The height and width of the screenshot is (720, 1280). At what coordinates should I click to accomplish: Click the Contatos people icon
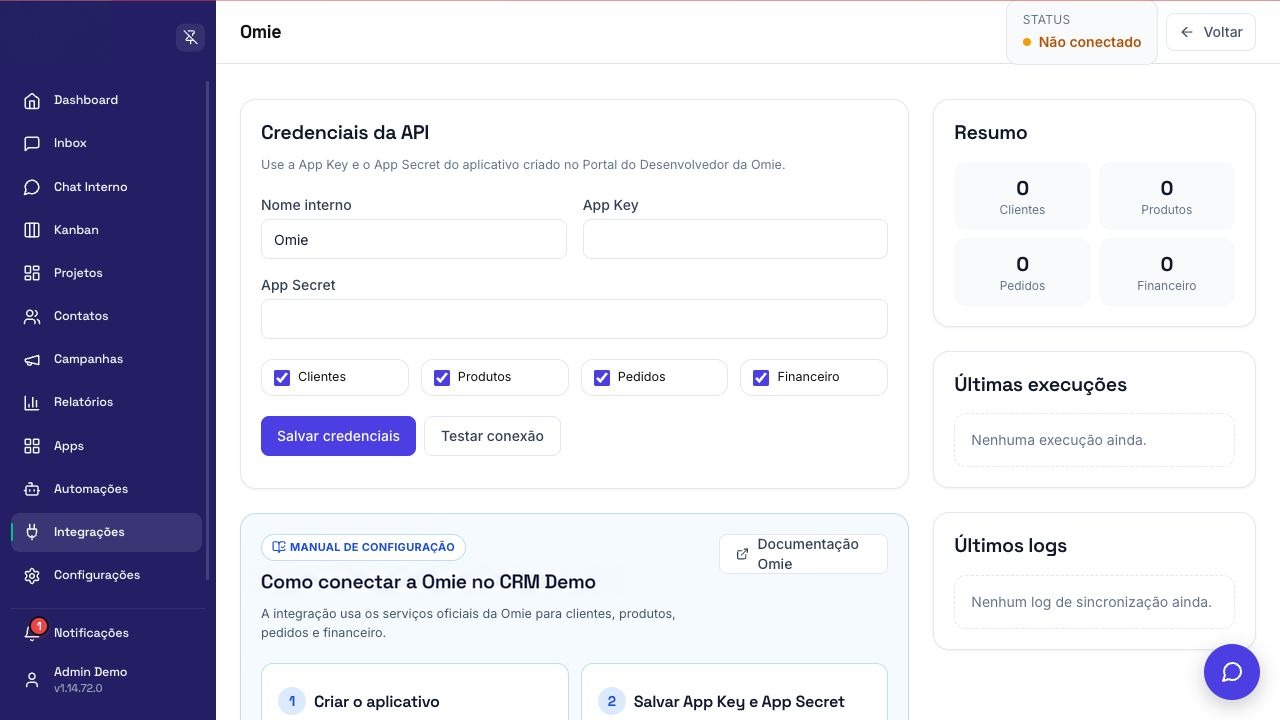pyautogui.click(x=32, y=316)
